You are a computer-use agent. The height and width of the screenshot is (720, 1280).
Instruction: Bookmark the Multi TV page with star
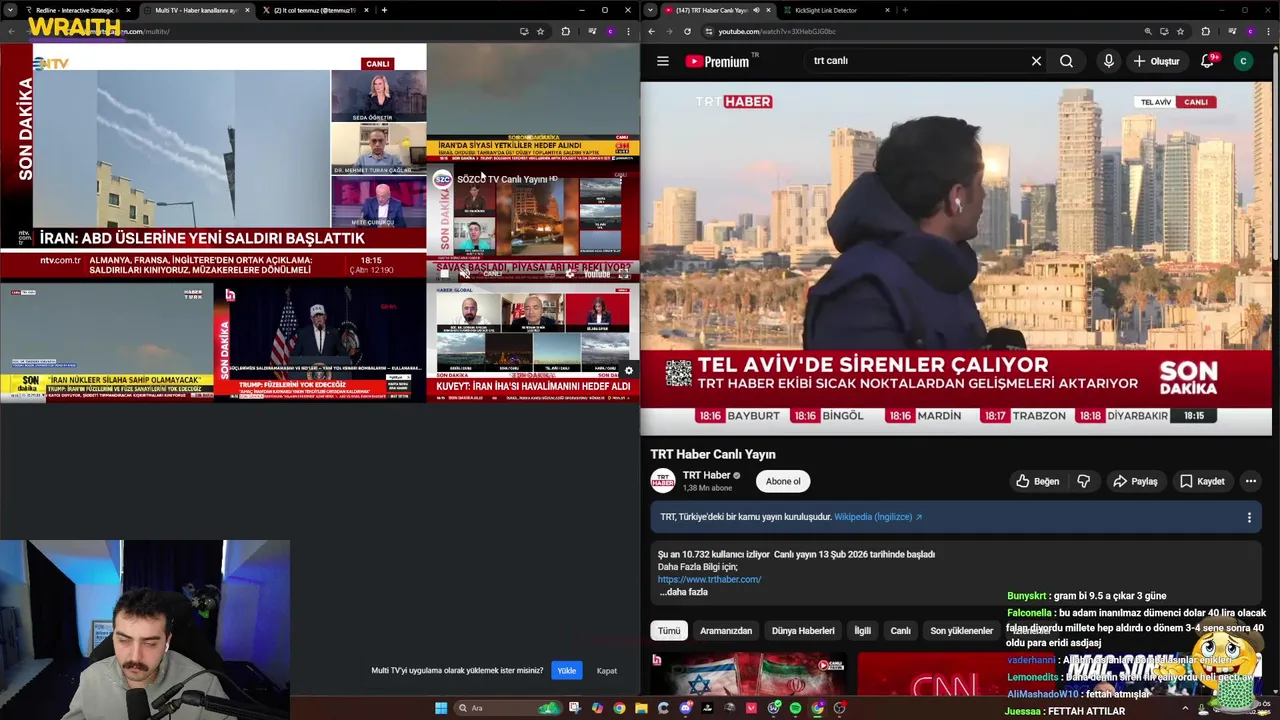click(x=540, y=31)
